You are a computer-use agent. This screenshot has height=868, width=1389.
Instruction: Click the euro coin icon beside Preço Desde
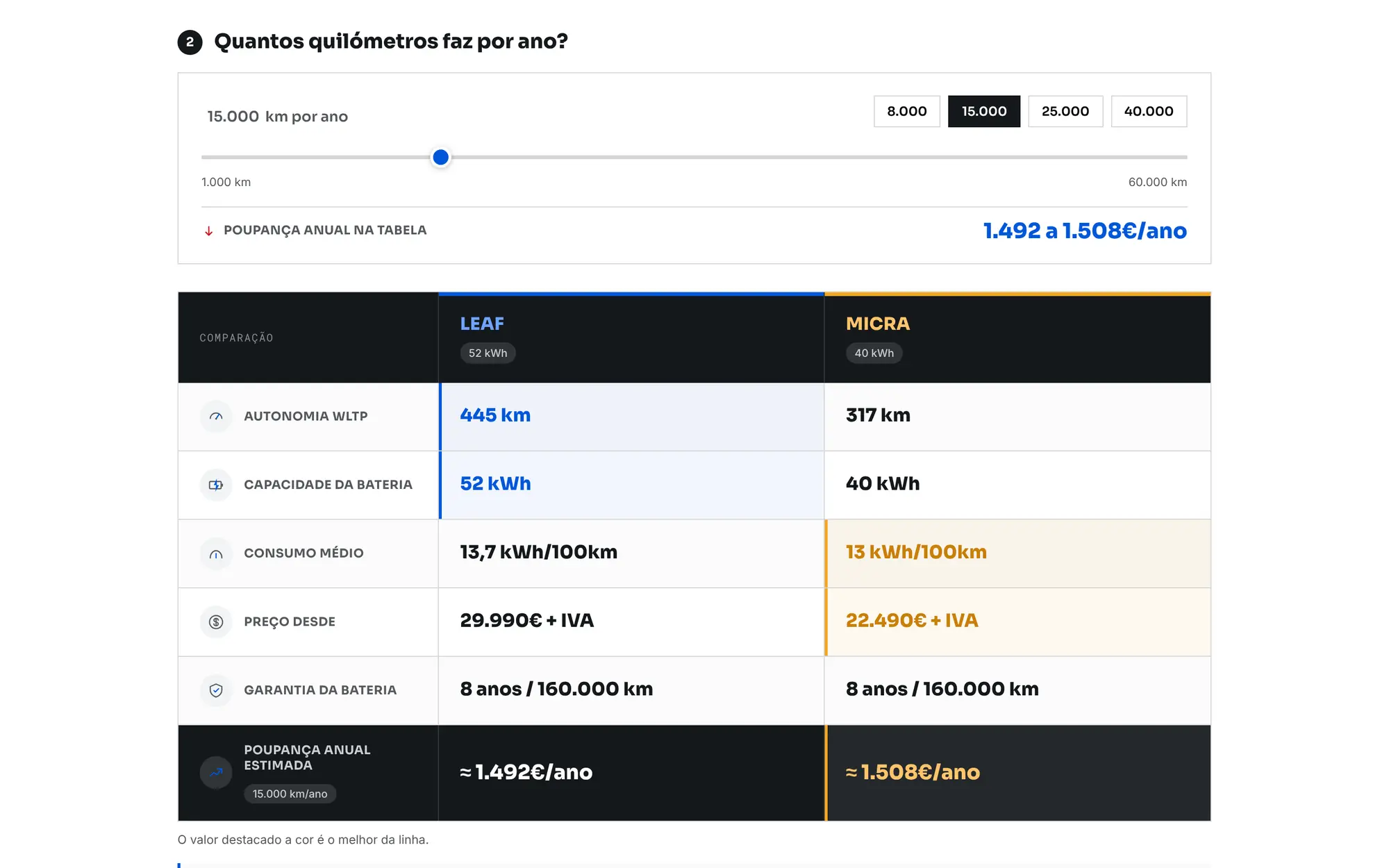pos(216,622)
